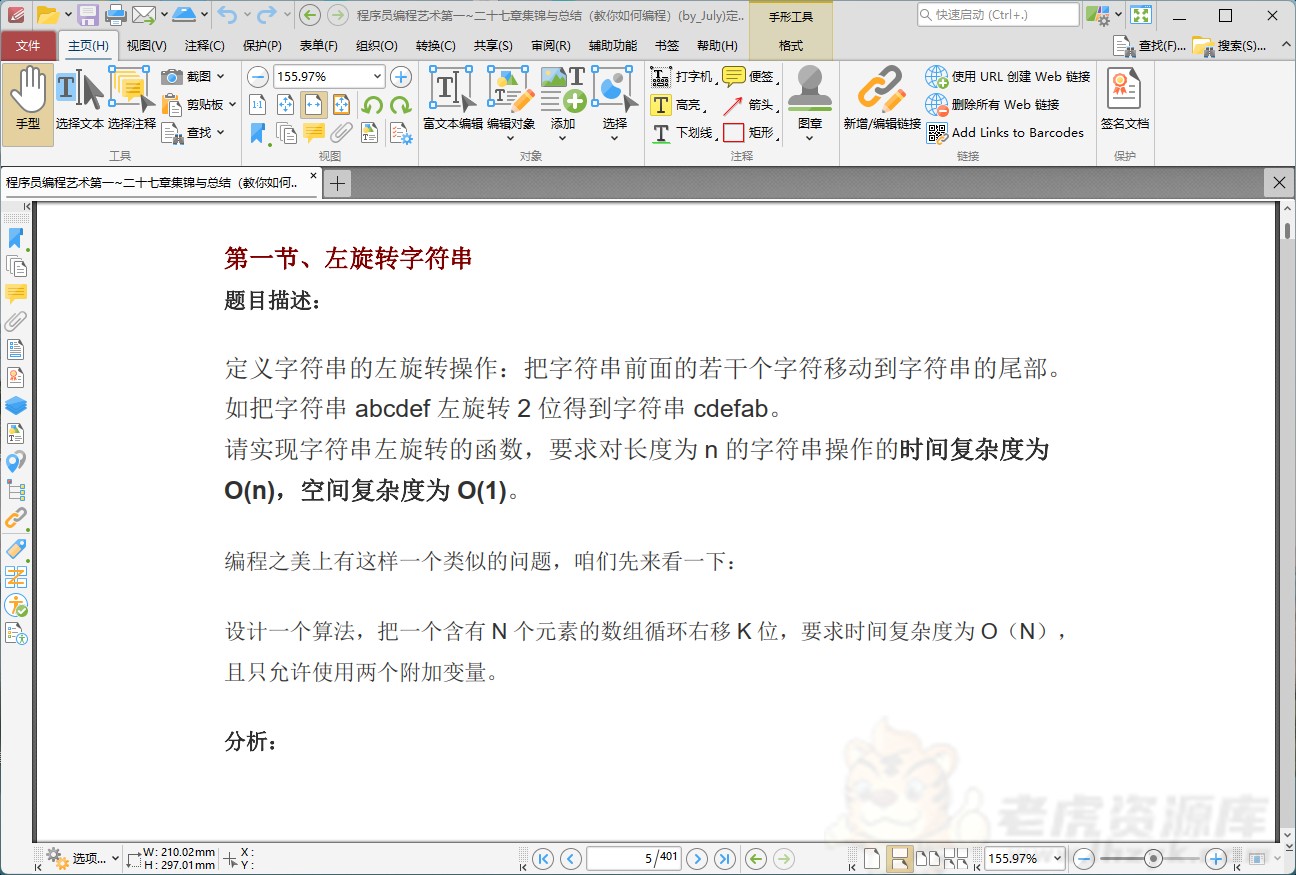Toggle continuous page layout in status bar
1296x875 pixels.
click(899, 859)
